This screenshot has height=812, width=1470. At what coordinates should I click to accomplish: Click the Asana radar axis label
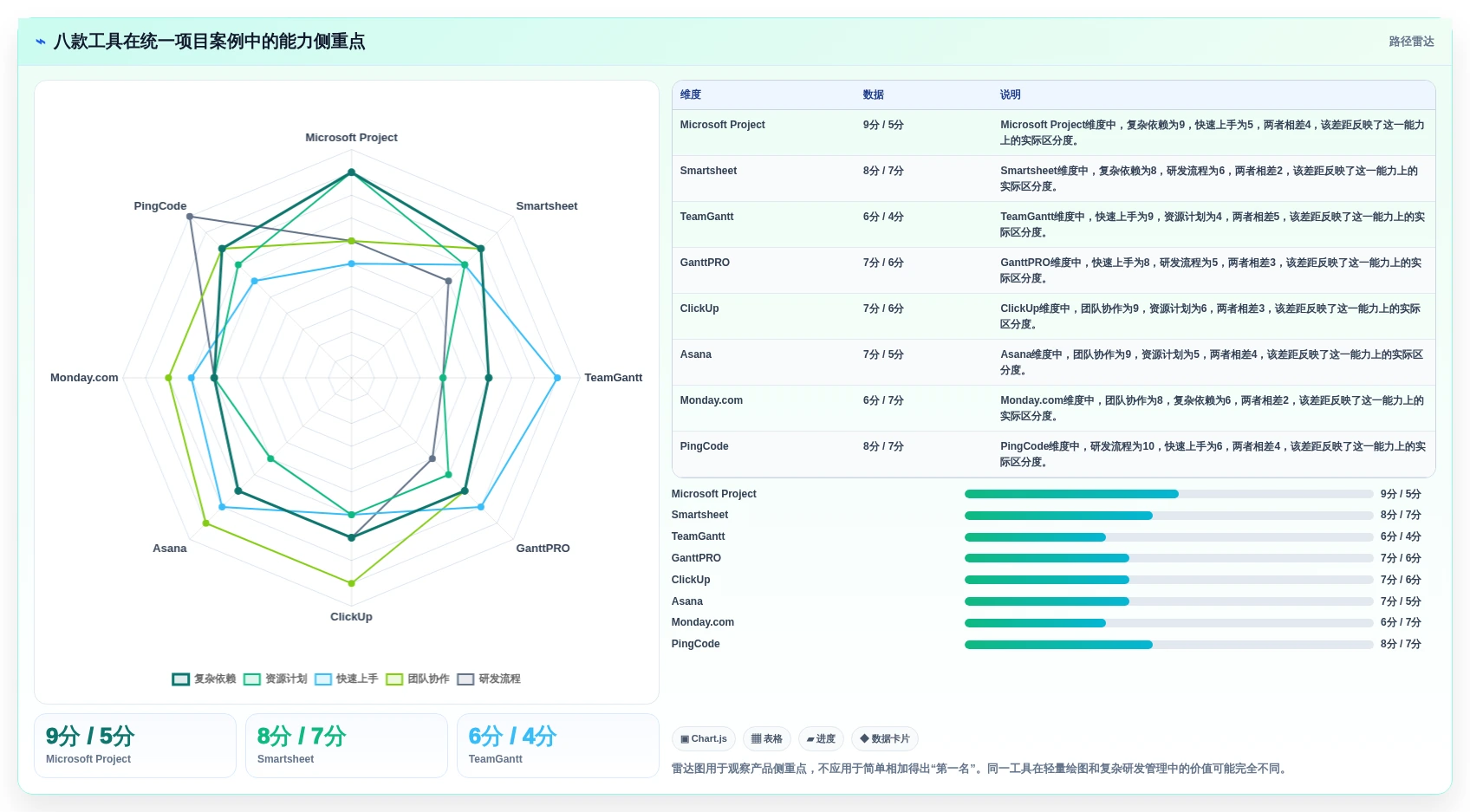click(x=170, y=549)
